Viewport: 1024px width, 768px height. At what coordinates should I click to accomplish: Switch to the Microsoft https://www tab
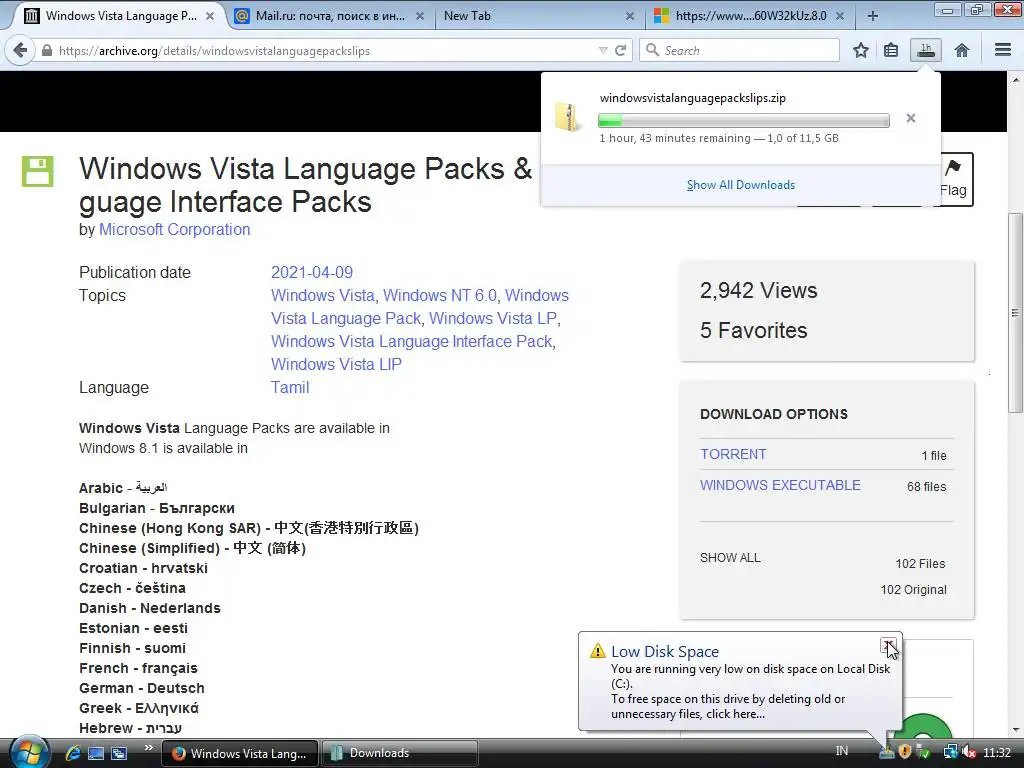742,16
